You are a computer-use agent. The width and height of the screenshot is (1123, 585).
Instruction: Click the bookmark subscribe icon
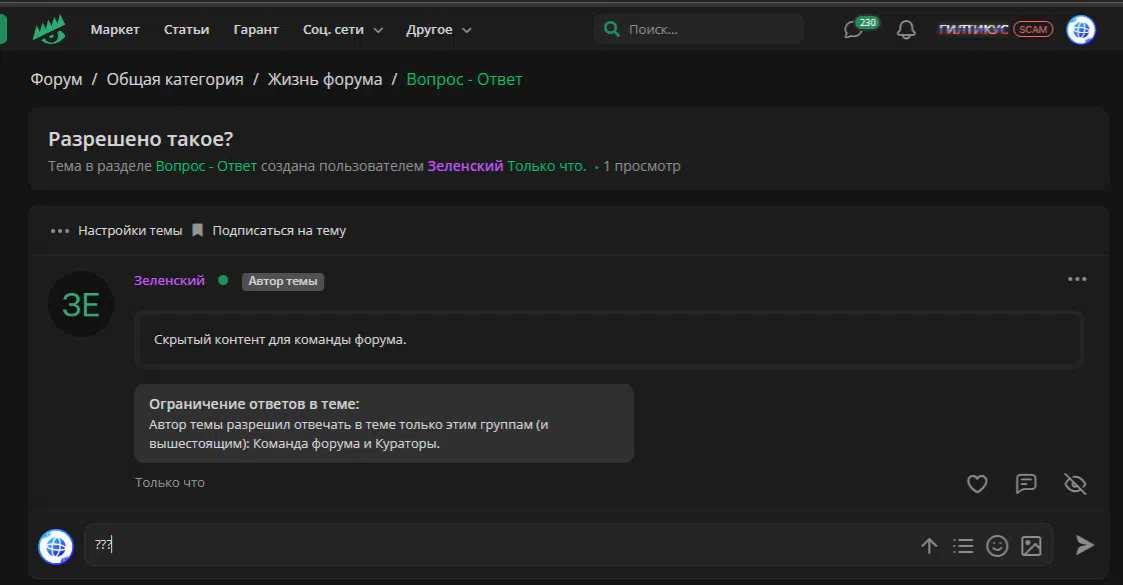click(198, 230)
